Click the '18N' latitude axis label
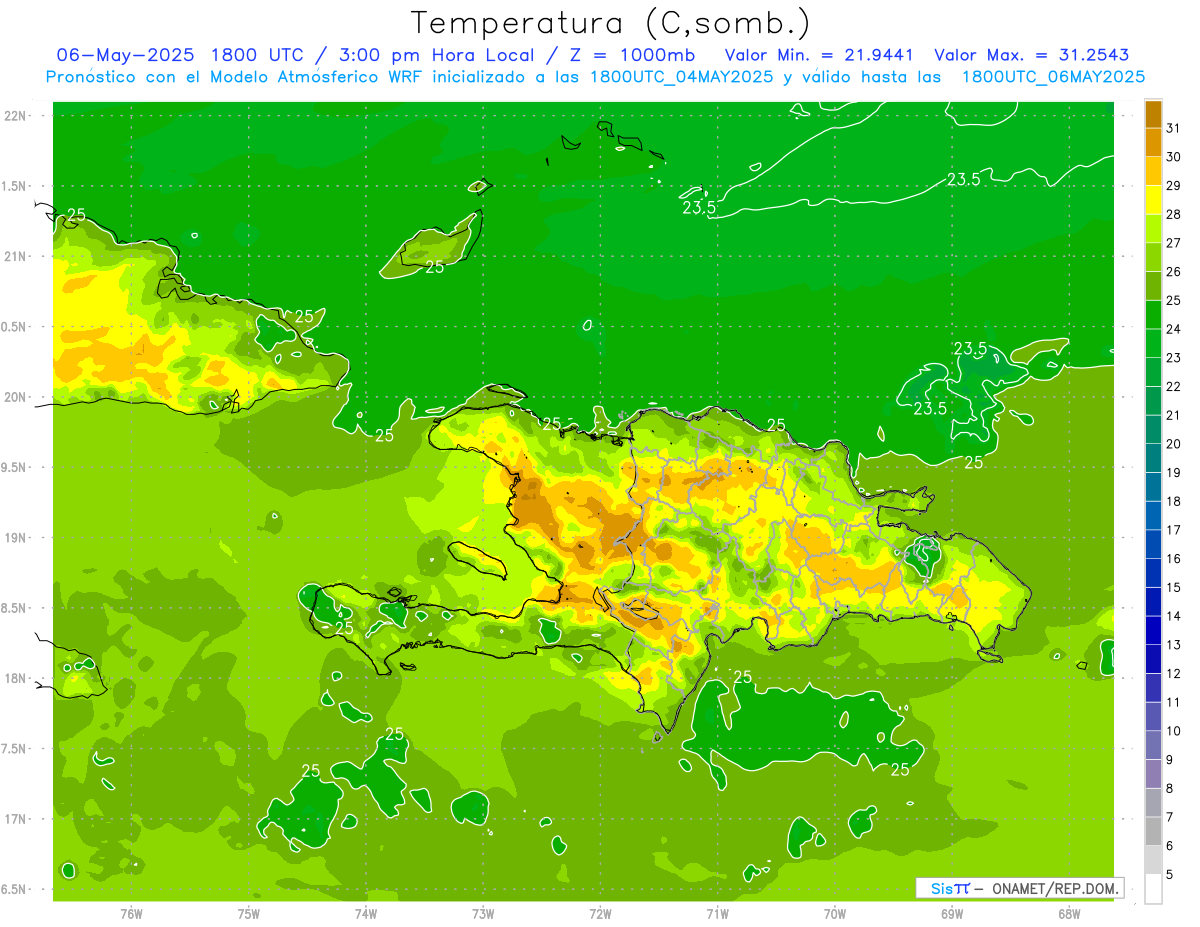The height and width of the screenshot is (927, 1200). [x=16, y=678]
